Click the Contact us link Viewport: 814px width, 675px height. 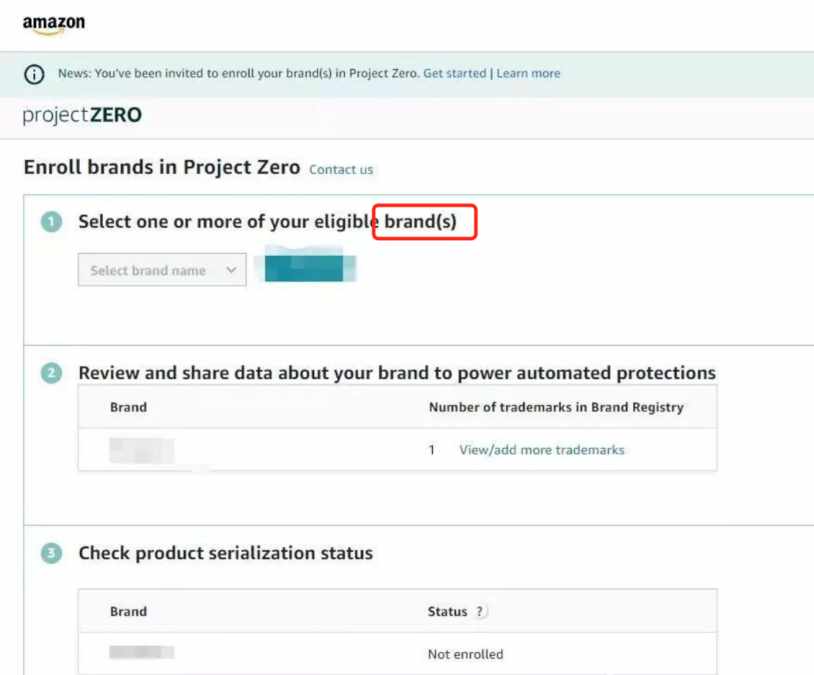pyautogui.click(x=341, y=170)
